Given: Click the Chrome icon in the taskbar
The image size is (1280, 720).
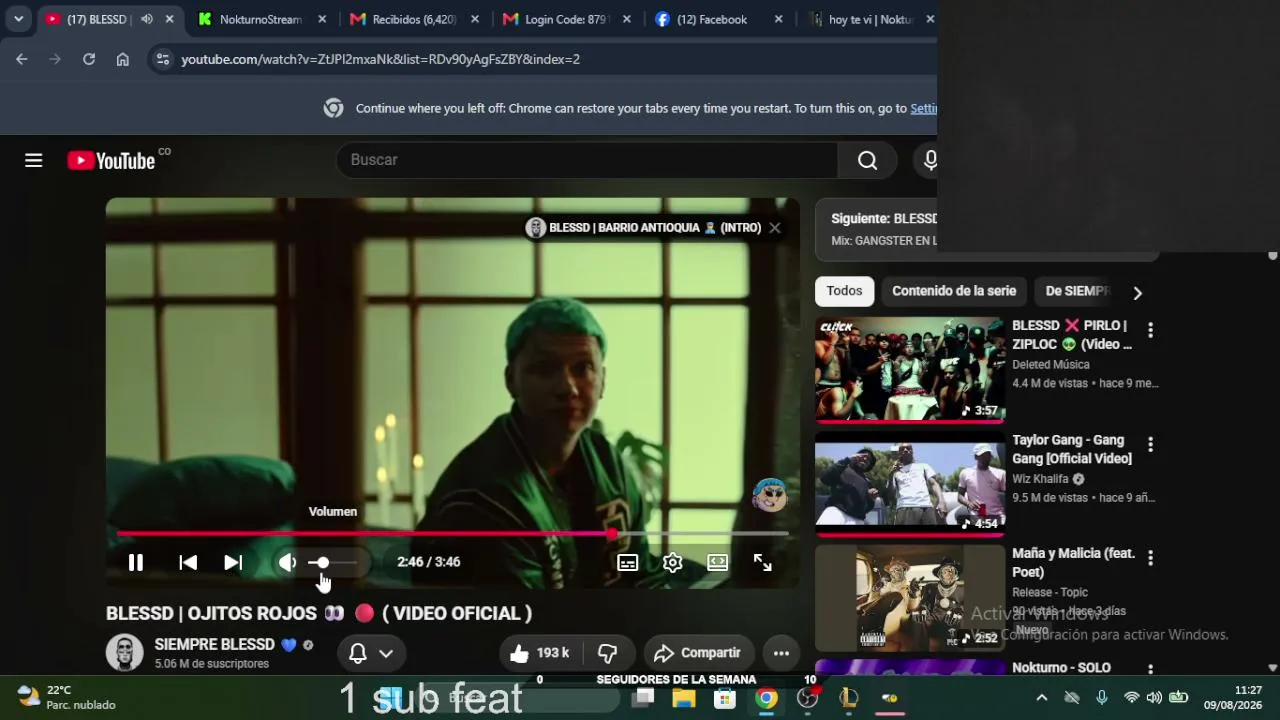Looking at the screenshot, I should coord(767,698).
